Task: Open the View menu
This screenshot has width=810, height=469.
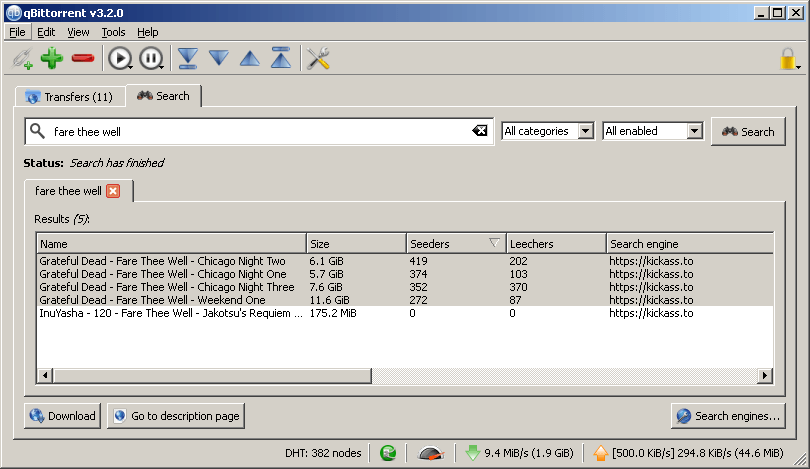Action: (78, 32)
